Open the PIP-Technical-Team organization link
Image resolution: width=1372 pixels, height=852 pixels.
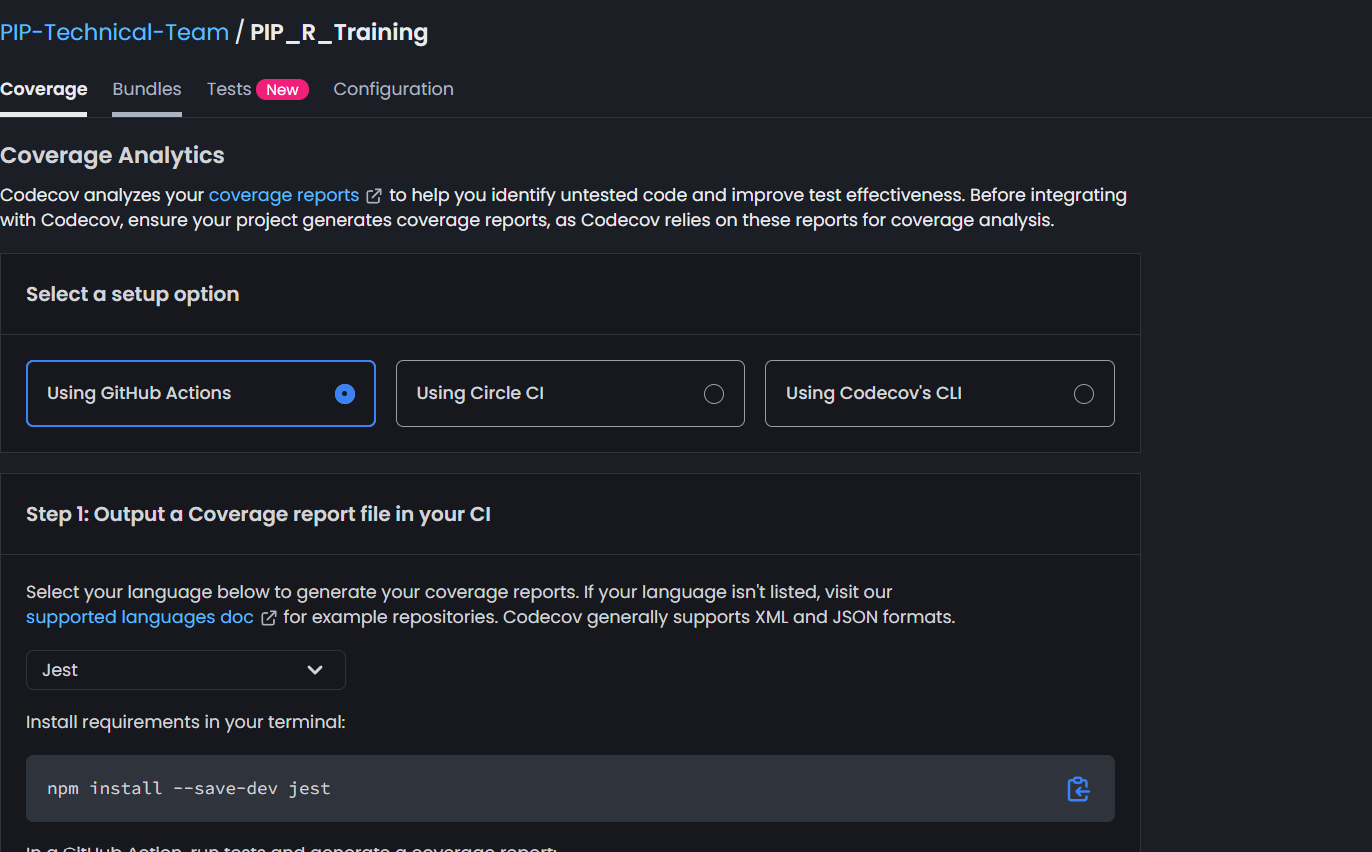[114, 32]
